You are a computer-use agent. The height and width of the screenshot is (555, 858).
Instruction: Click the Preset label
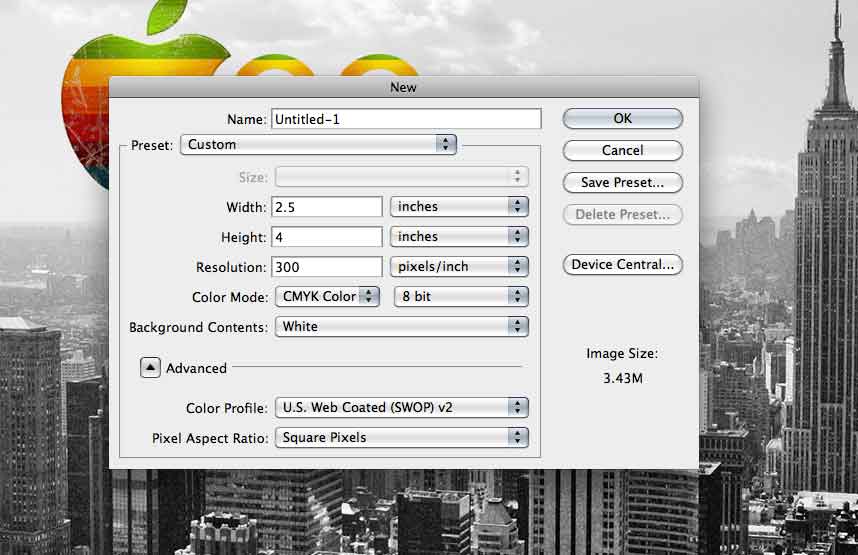click(152, 146)
